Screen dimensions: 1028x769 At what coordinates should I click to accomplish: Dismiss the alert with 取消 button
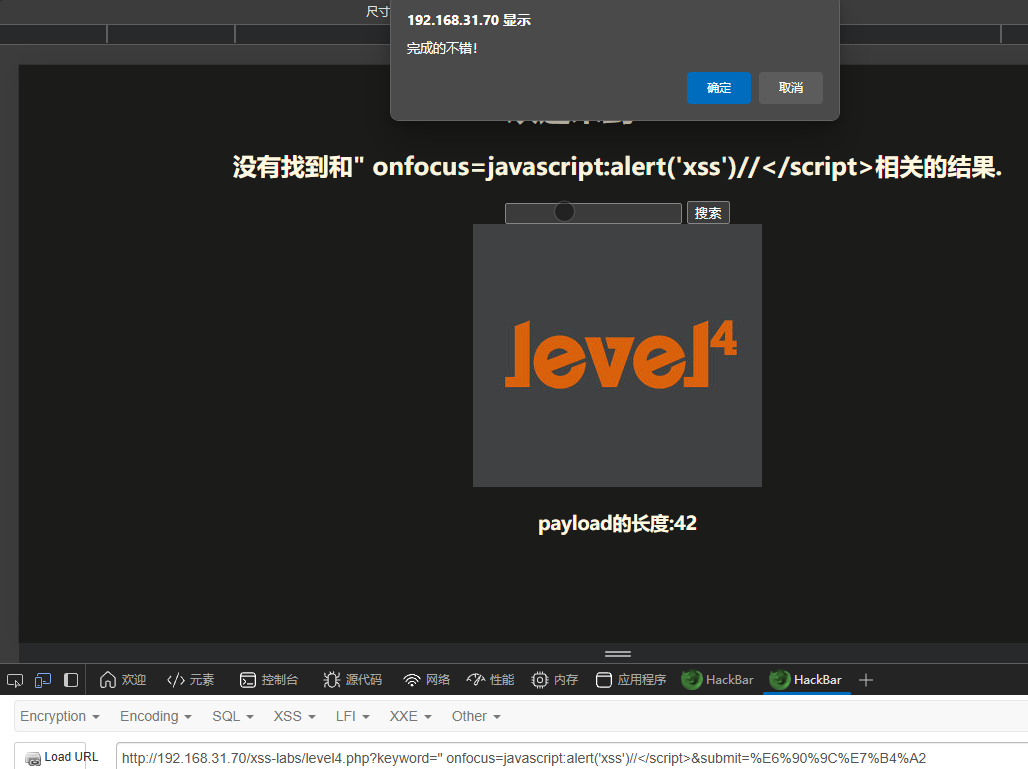791,88
